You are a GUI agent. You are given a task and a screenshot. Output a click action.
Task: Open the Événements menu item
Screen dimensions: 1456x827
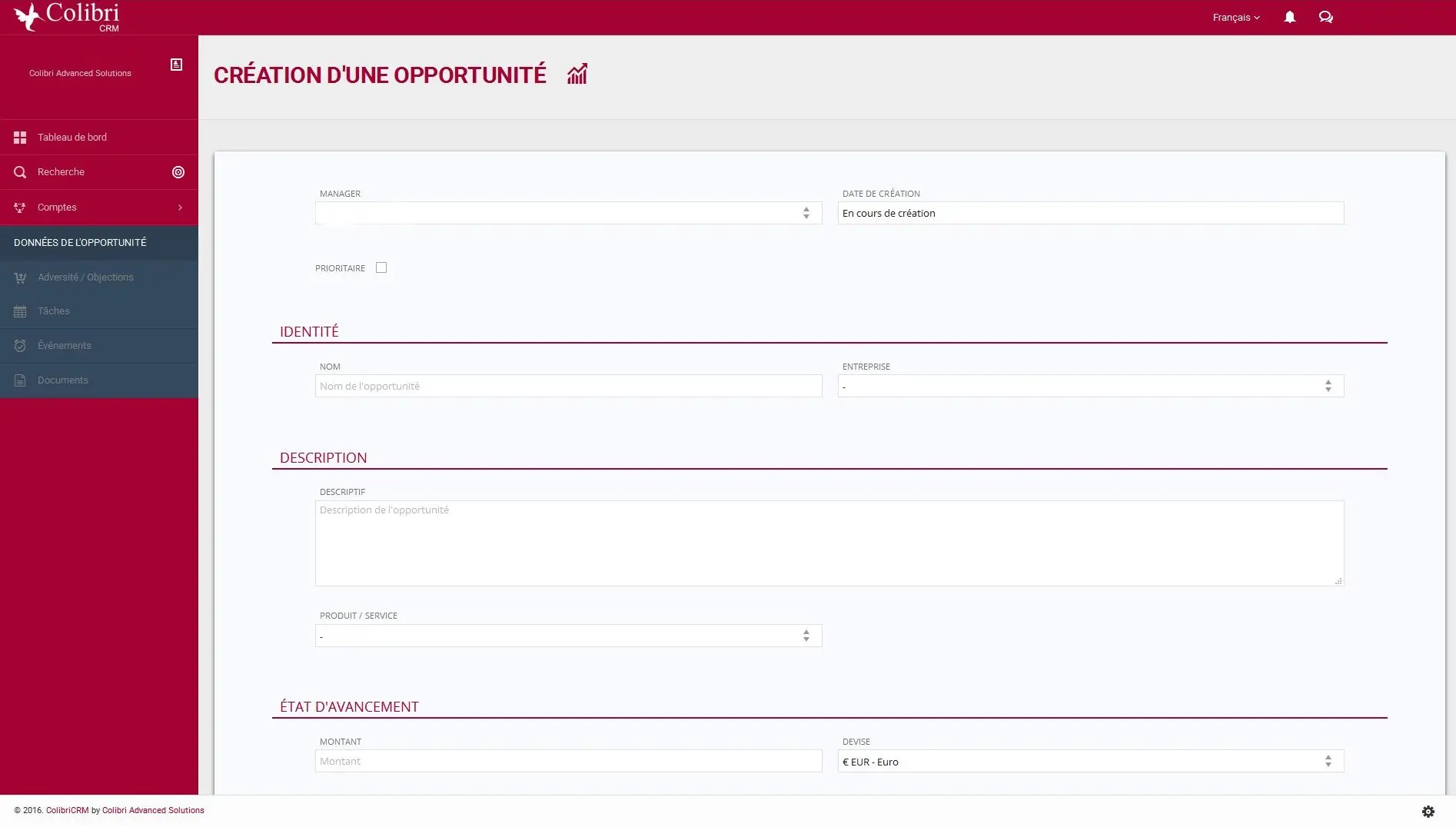pyautogui.click(x=99, y=346)
